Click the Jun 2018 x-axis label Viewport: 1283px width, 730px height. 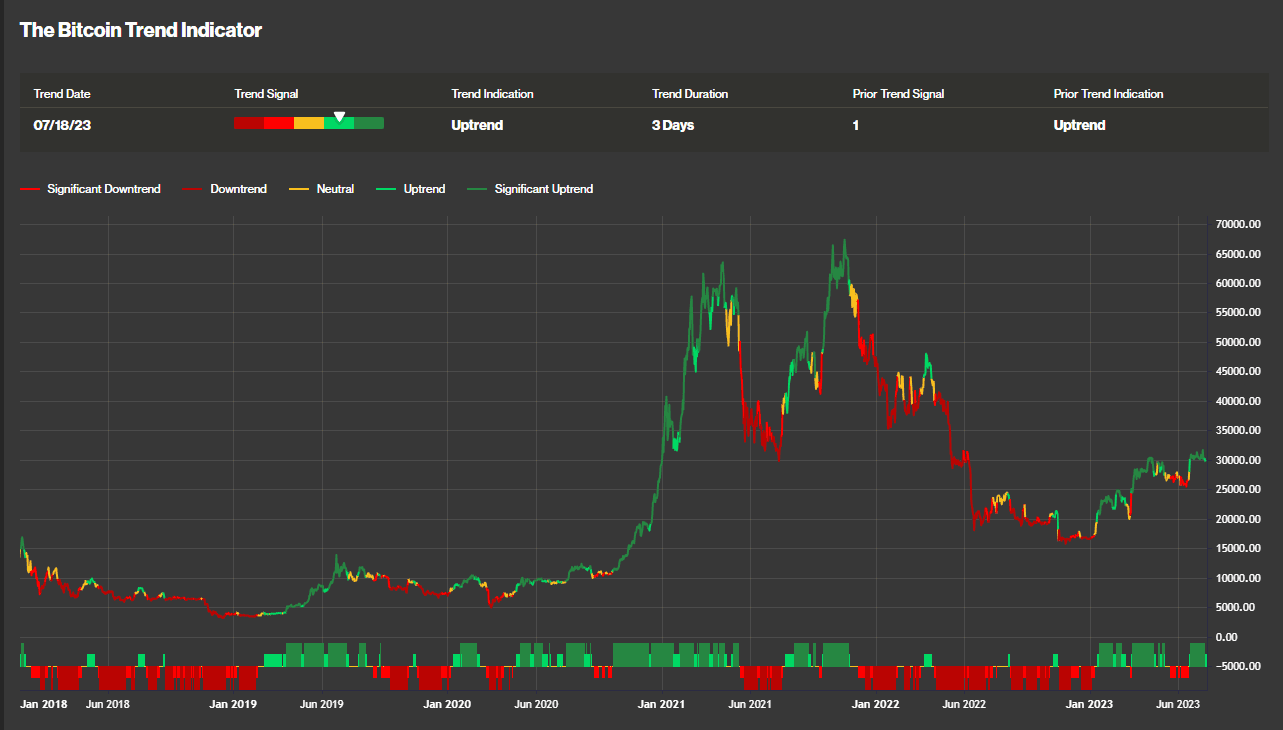click(108, 704)
